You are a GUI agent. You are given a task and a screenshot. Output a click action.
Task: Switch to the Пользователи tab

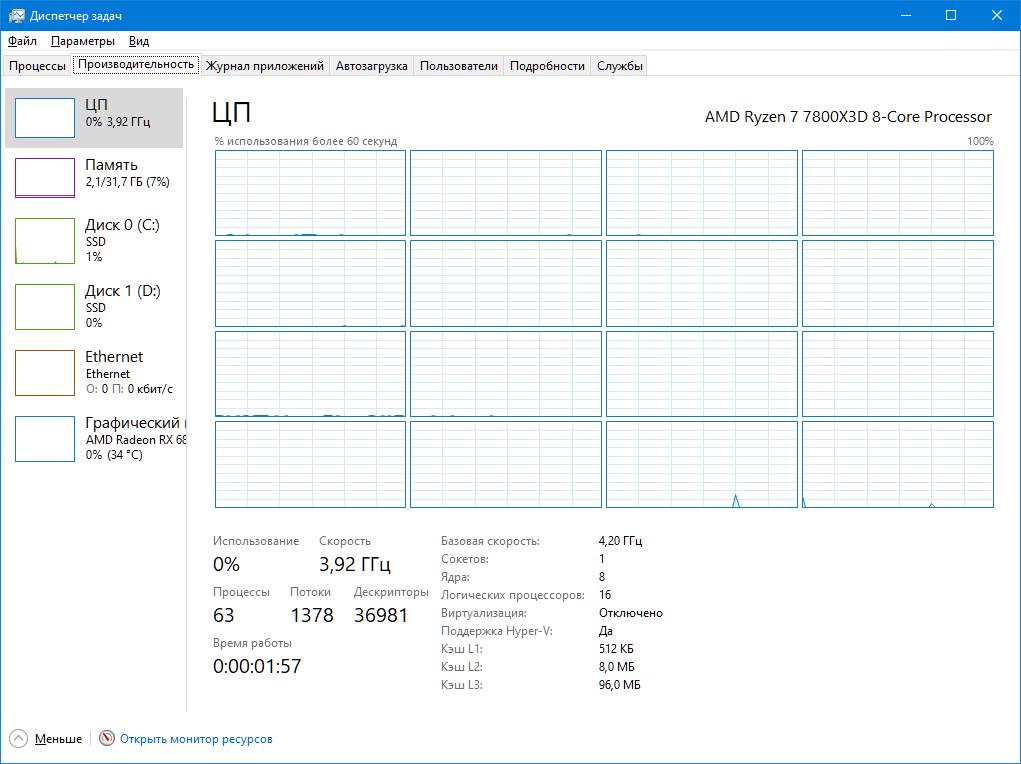click(x=458, y=66)
